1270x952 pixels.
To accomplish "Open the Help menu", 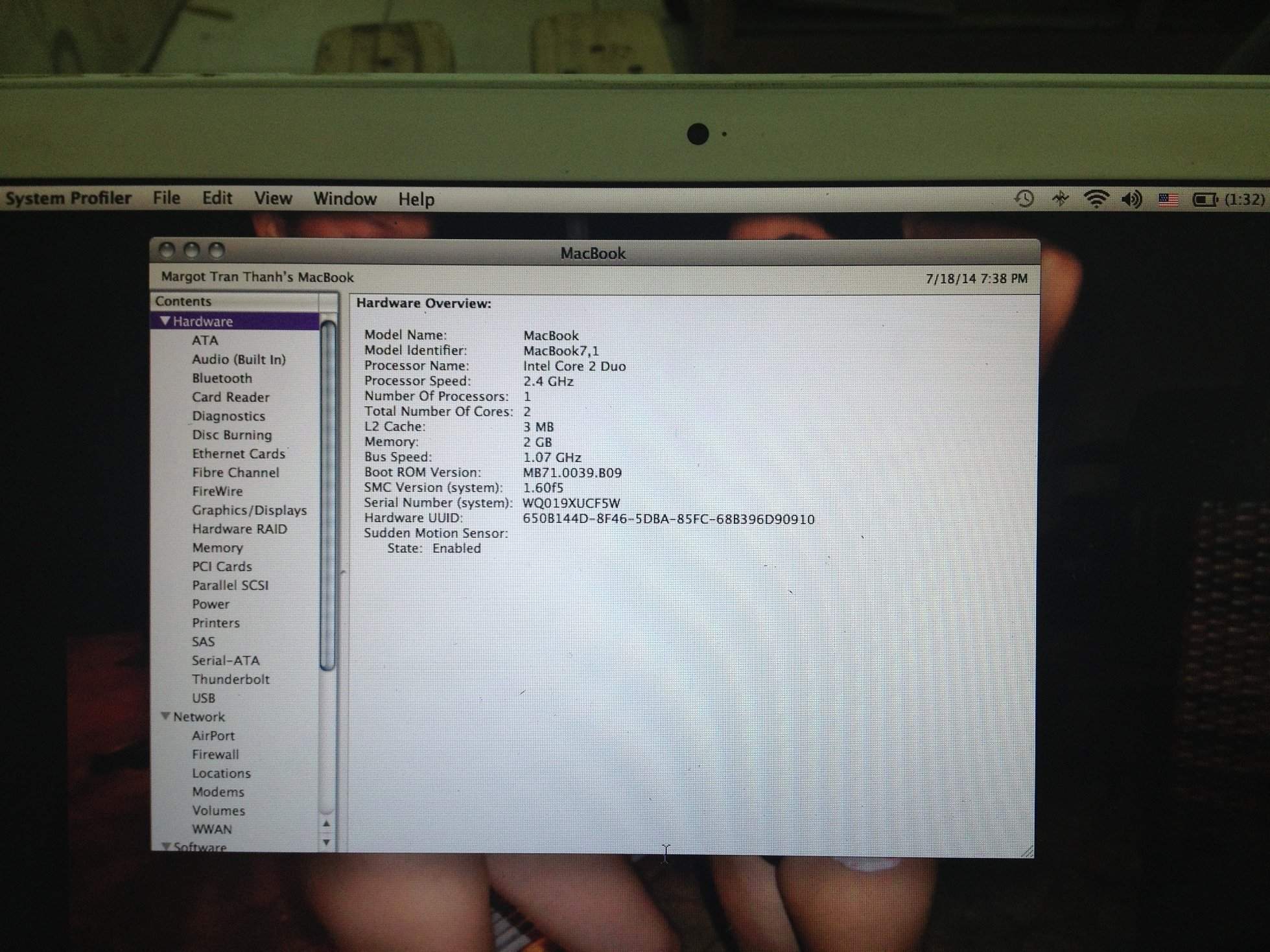I will coord(416,200).
